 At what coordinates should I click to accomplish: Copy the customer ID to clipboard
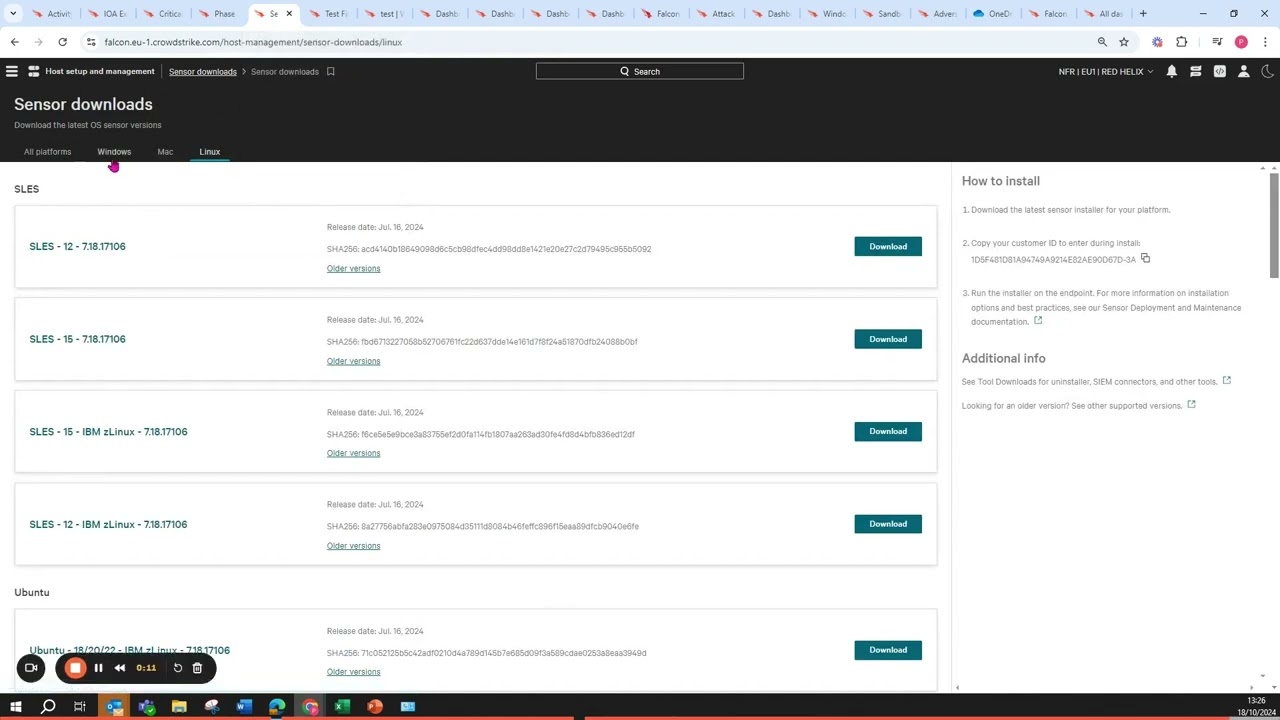1145,259
